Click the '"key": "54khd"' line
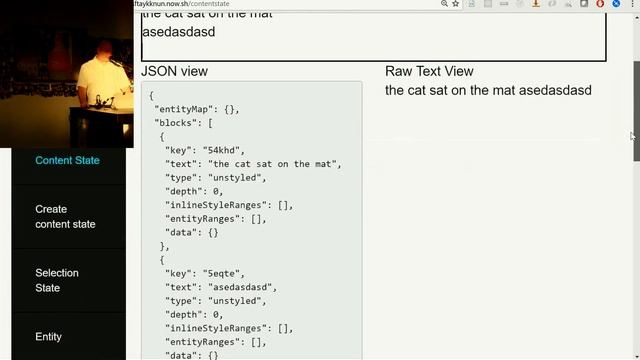The width and height of the screenshot is (640, 360). (205, 150)
